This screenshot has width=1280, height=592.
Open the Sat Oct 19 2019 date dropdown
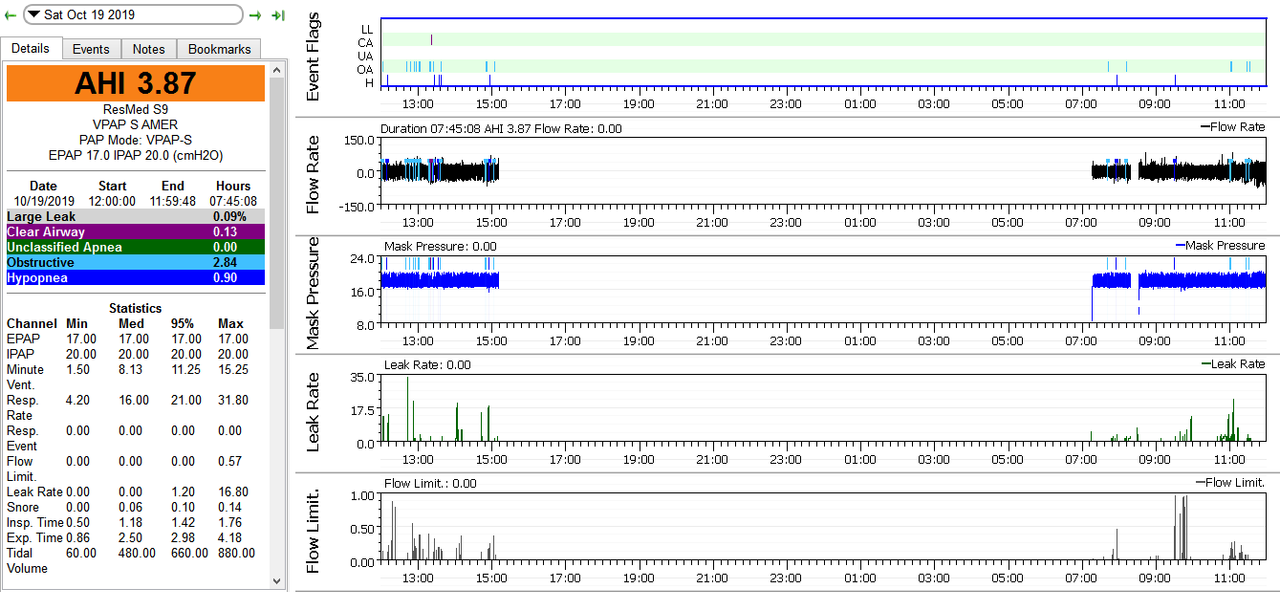pos(132,15)
